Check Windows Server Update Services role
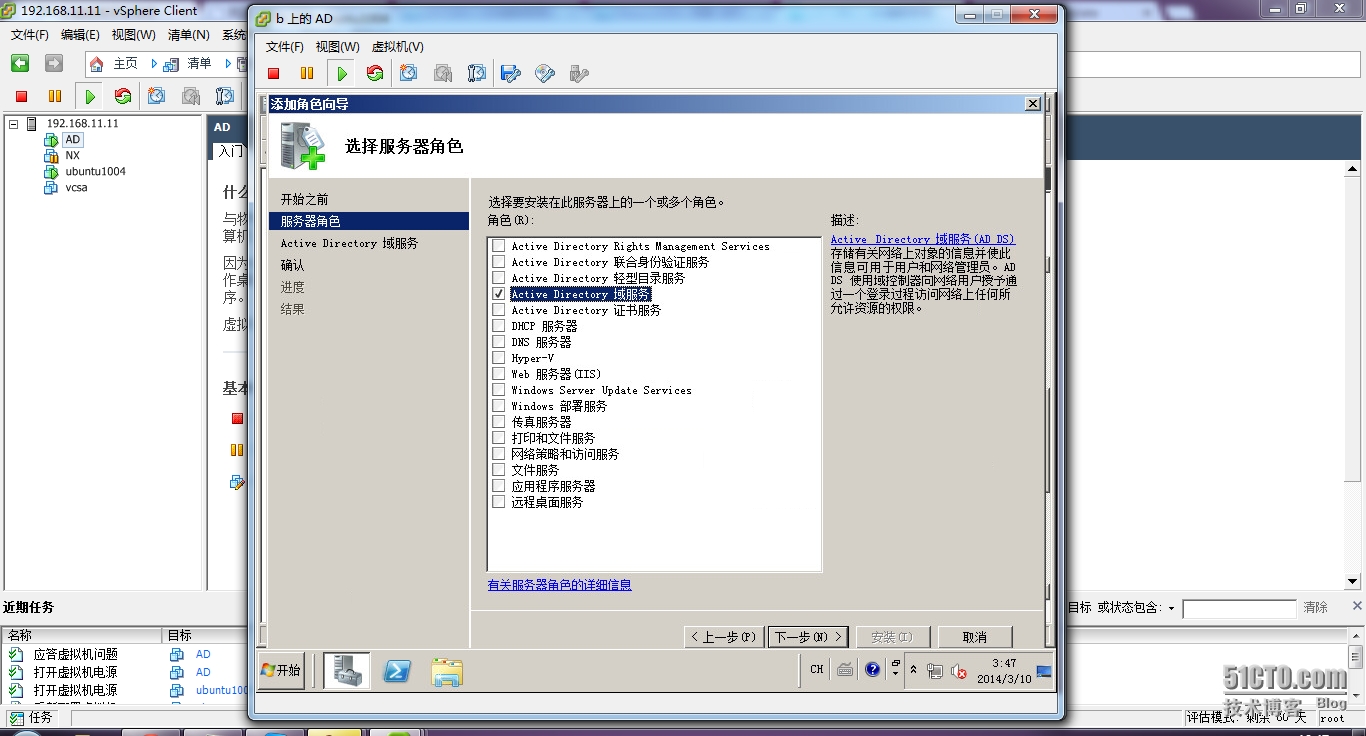This screenshot has height=736, width=1366. point(498,390)
